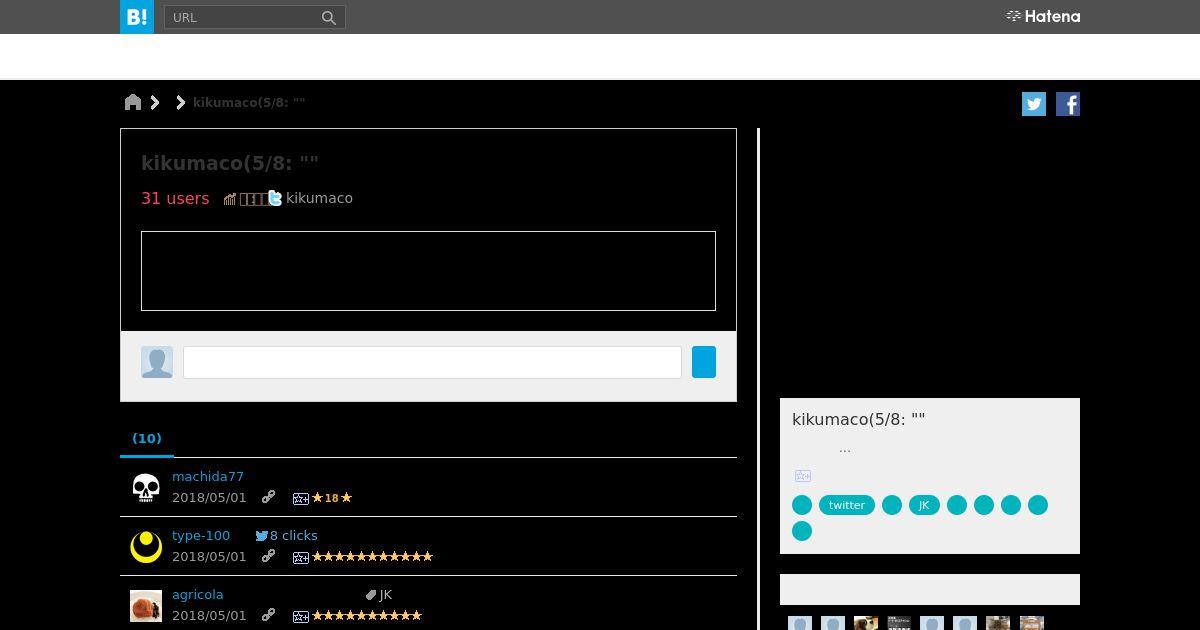Select the JK tag pill in sidebar

[924, 505]
